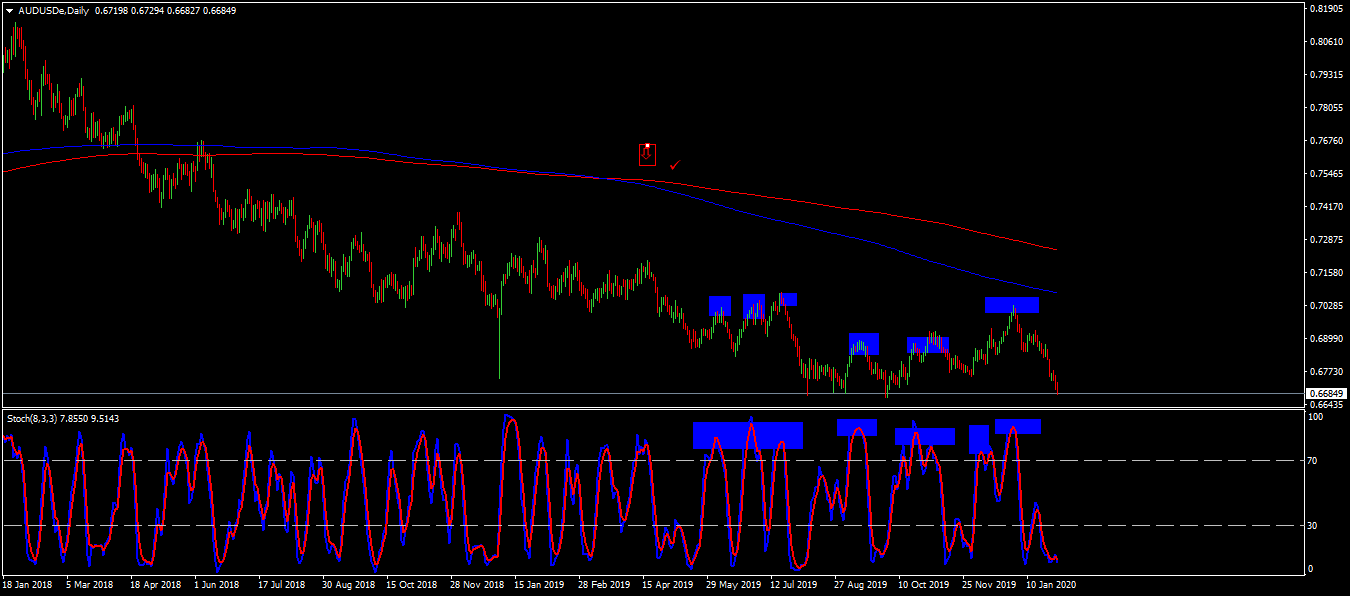Click the 0.81905 price axis label

[1325, 8]
